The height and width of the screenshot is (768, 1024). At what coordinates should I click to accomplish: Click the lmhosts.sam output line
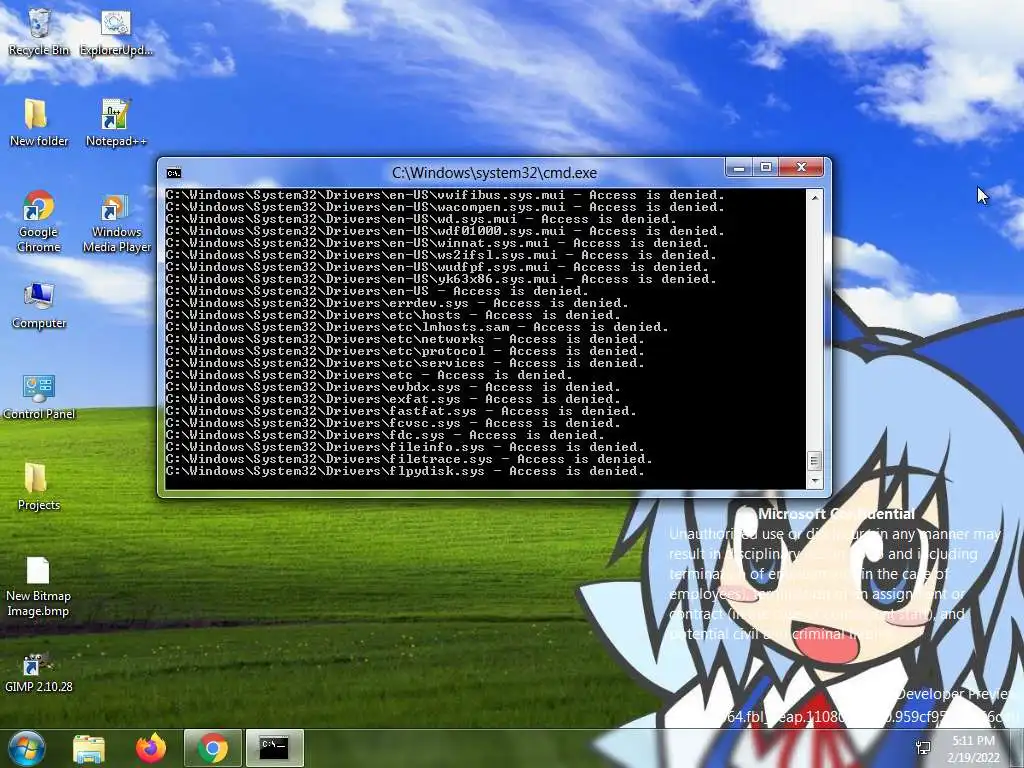pos(417,327)
